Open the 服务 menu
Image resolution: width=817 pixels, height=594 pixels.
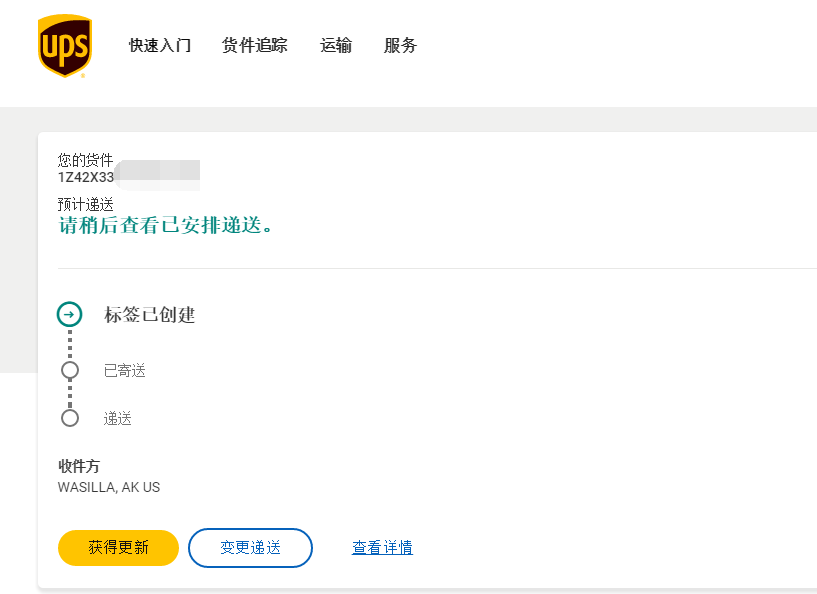[400, 46]
